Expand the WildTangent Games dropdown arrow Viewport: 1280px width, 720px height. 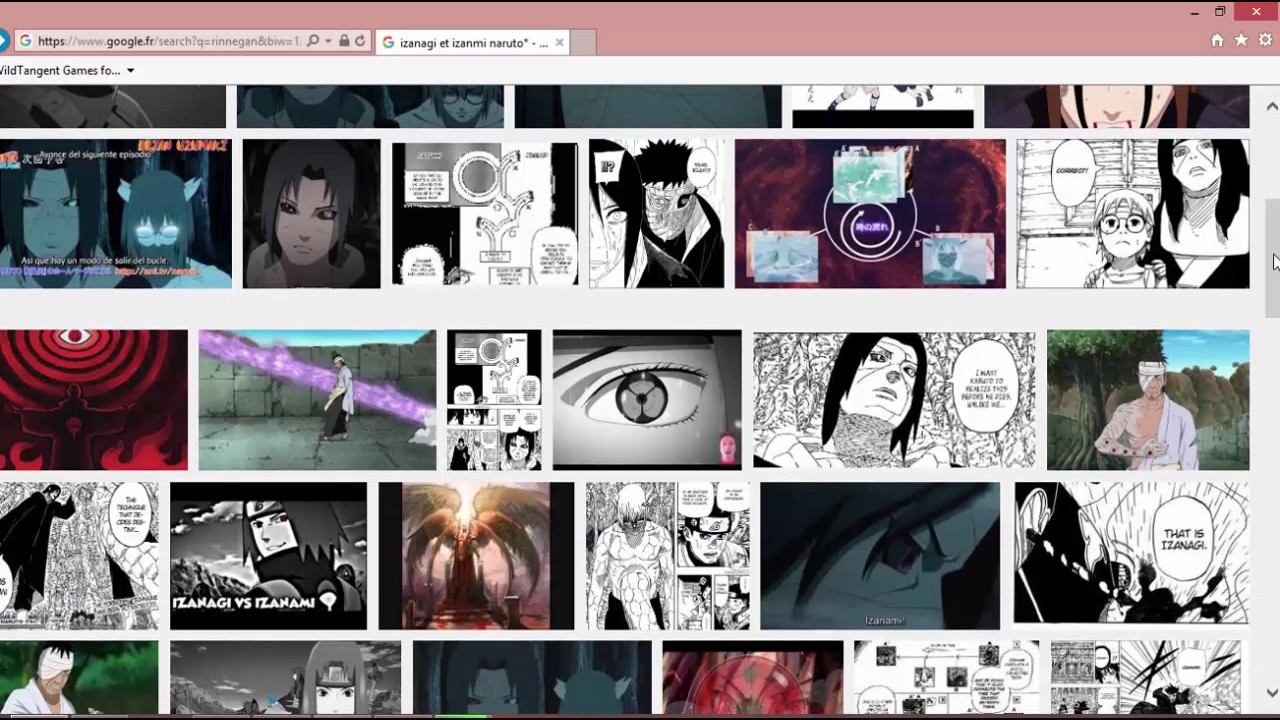130,71
